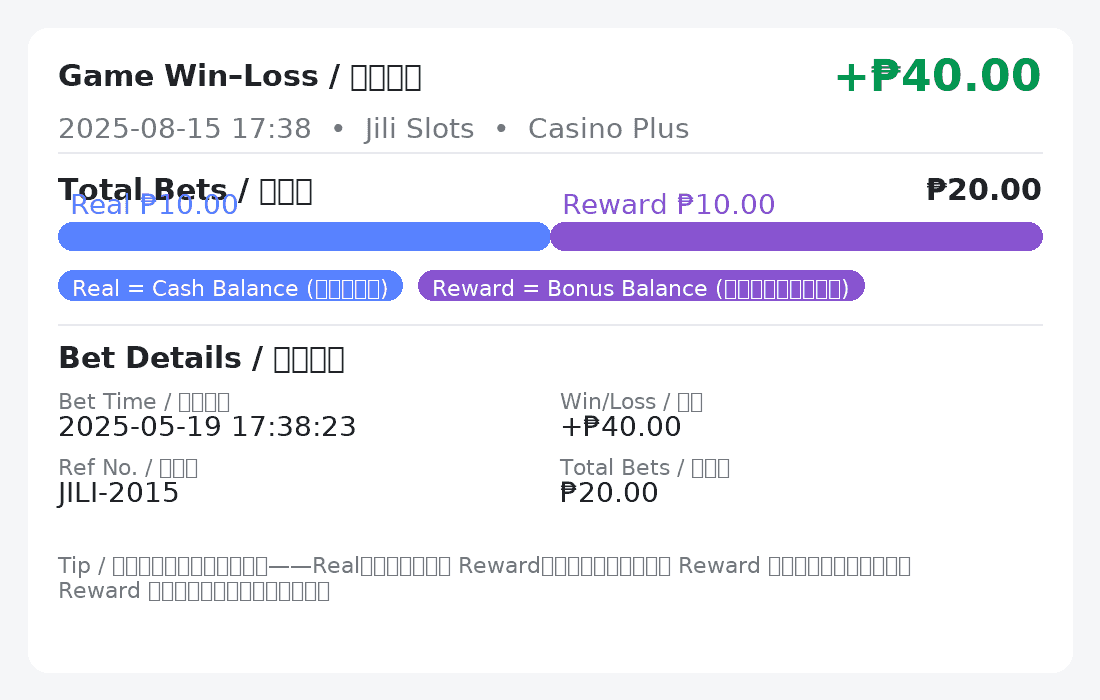Select the Real = Cash Balance pill
The width and height of the screenshot is (1100, 700).
(x=230, y=287)
